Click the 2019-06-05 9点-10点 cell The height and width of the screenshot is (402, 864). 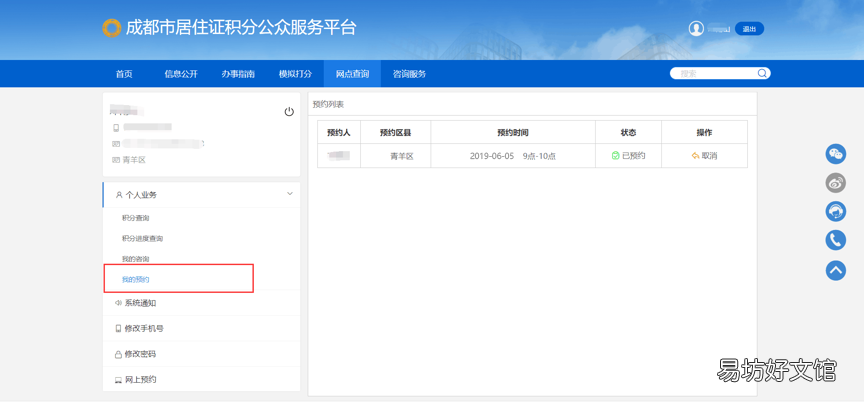[x=512, y=156]
